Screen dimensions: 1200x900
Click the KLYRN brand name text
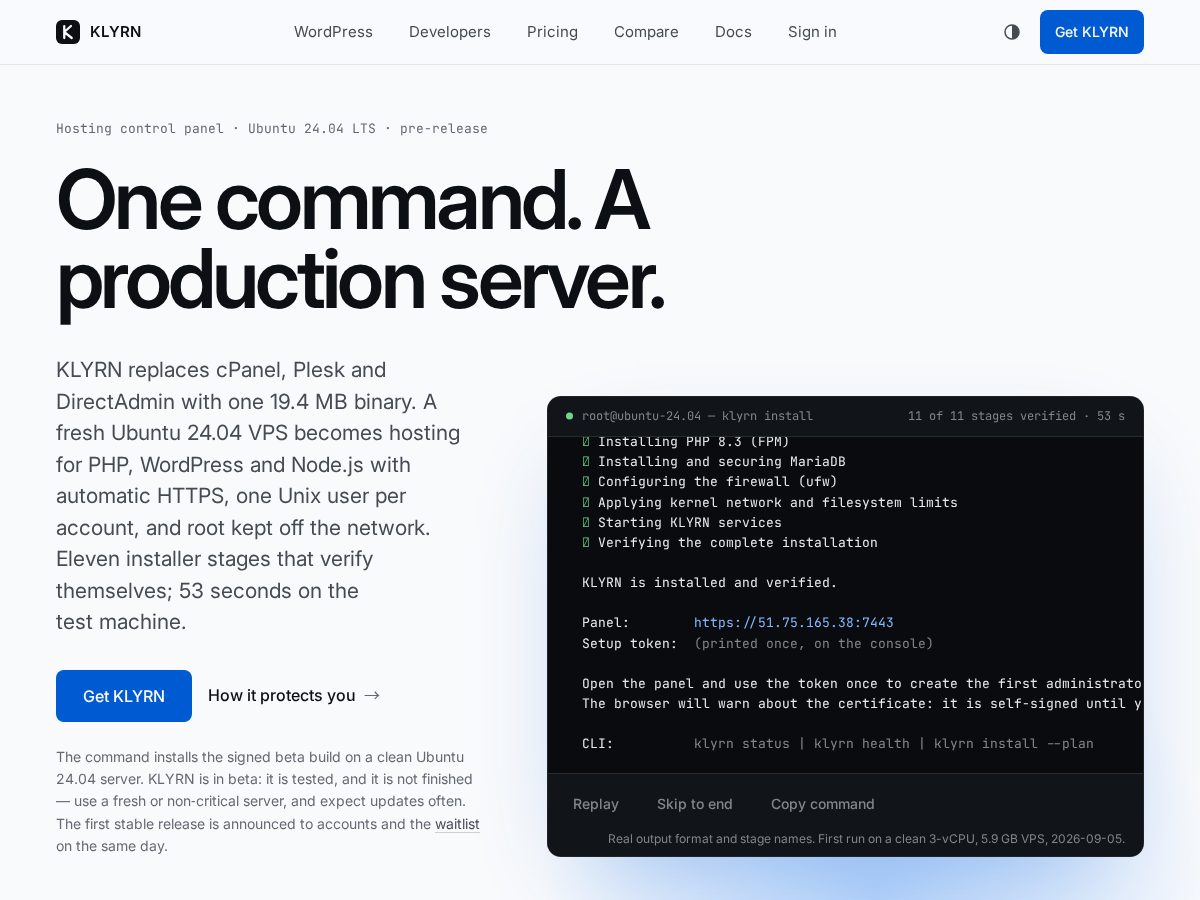point(116,32)
